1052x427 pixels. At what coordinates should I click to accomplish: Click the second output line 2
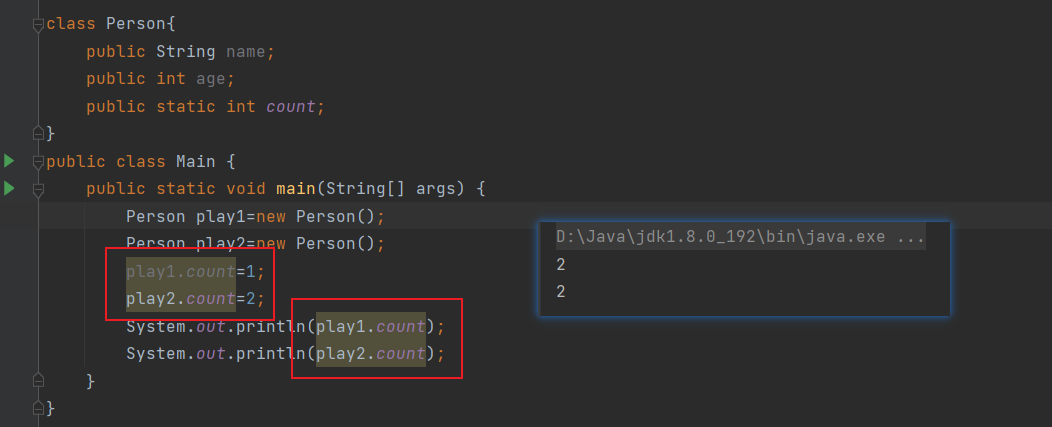pyautogui.click(x=561, y=291)
